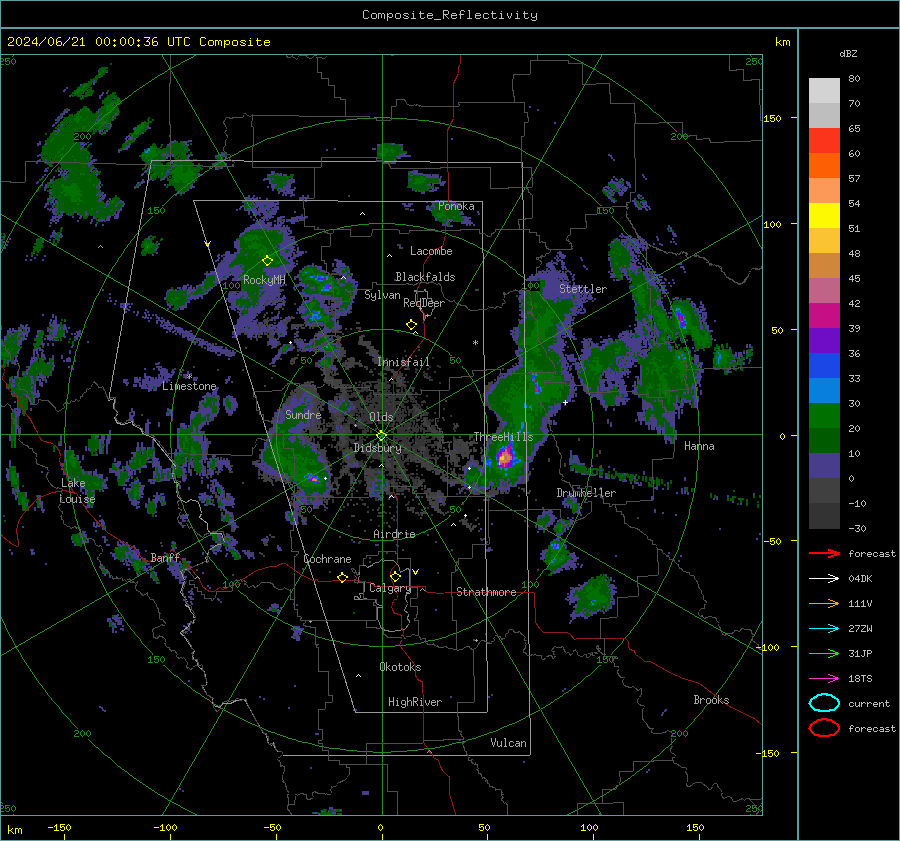Click the intense storm cell near ThreeHills
Viewport: 900px width, 841px height.
505,458
